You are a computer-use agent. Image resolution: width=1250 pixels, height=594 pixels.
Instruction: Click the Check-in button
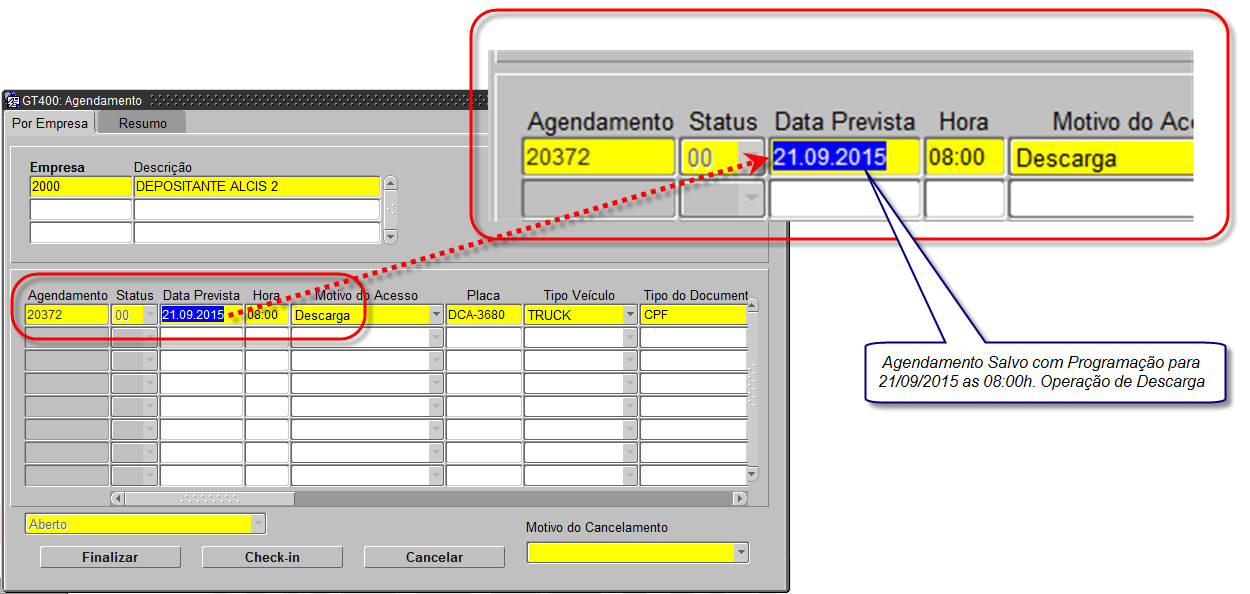[272, 557]
